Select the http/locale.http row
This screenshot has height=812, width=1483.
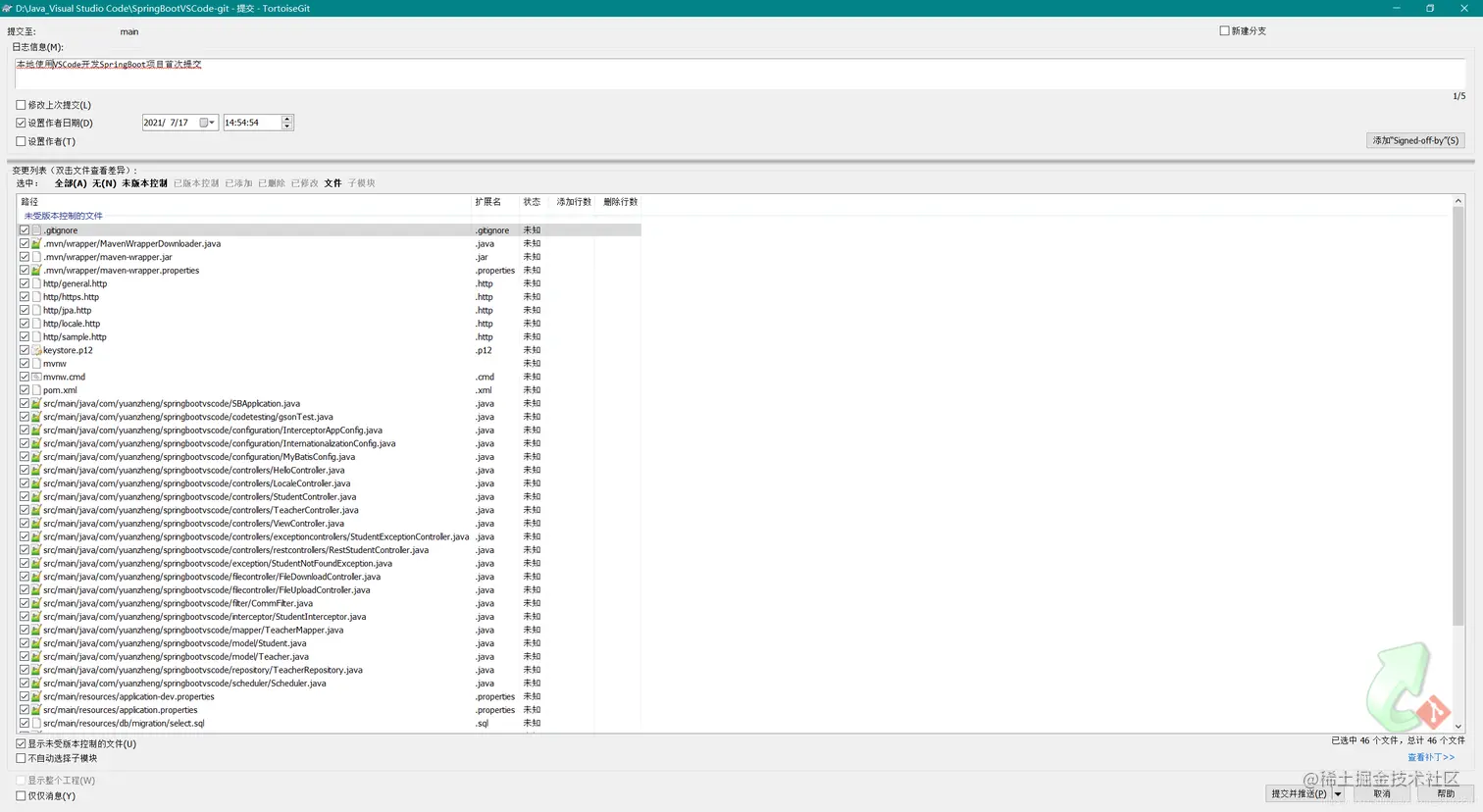[x=330, y=324]
